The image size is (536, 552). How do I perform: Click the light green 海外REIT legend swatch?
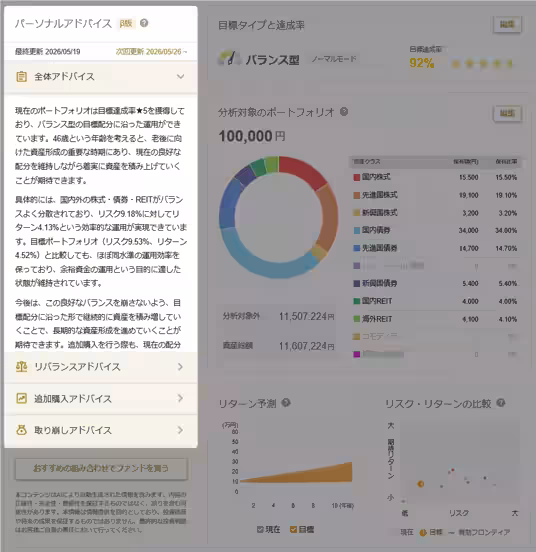pyautogui.click(x=357, y=319)
